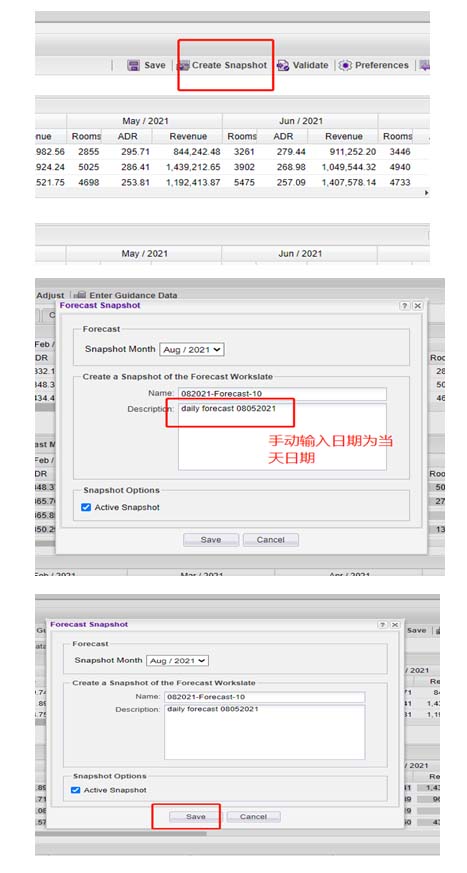The width and height of the screenshot is (467, 873).
Task: Select the Jun / 2021 column header above Rooms
Action: coord(300,121)
